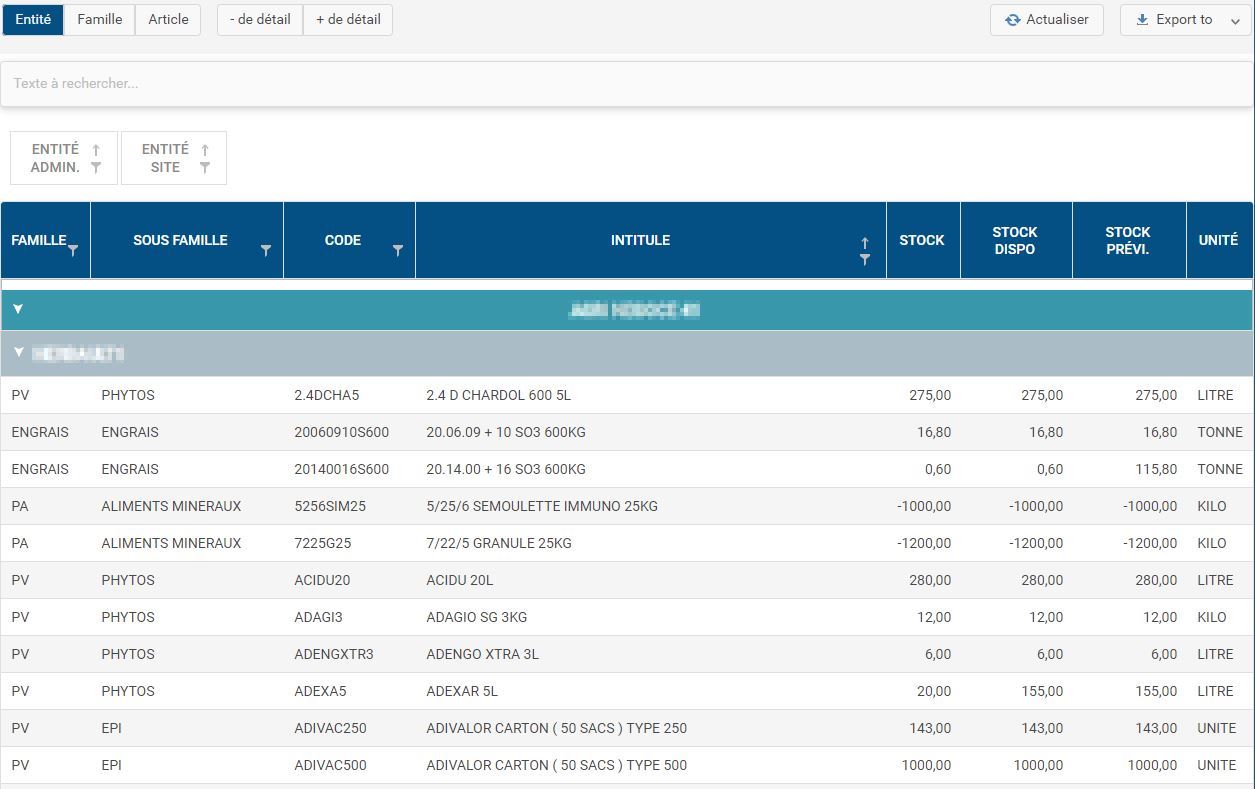Click the CODE column filter icon
Image resolution: width=1255 pixels, height=789 pixels.
tap(398, 250)
